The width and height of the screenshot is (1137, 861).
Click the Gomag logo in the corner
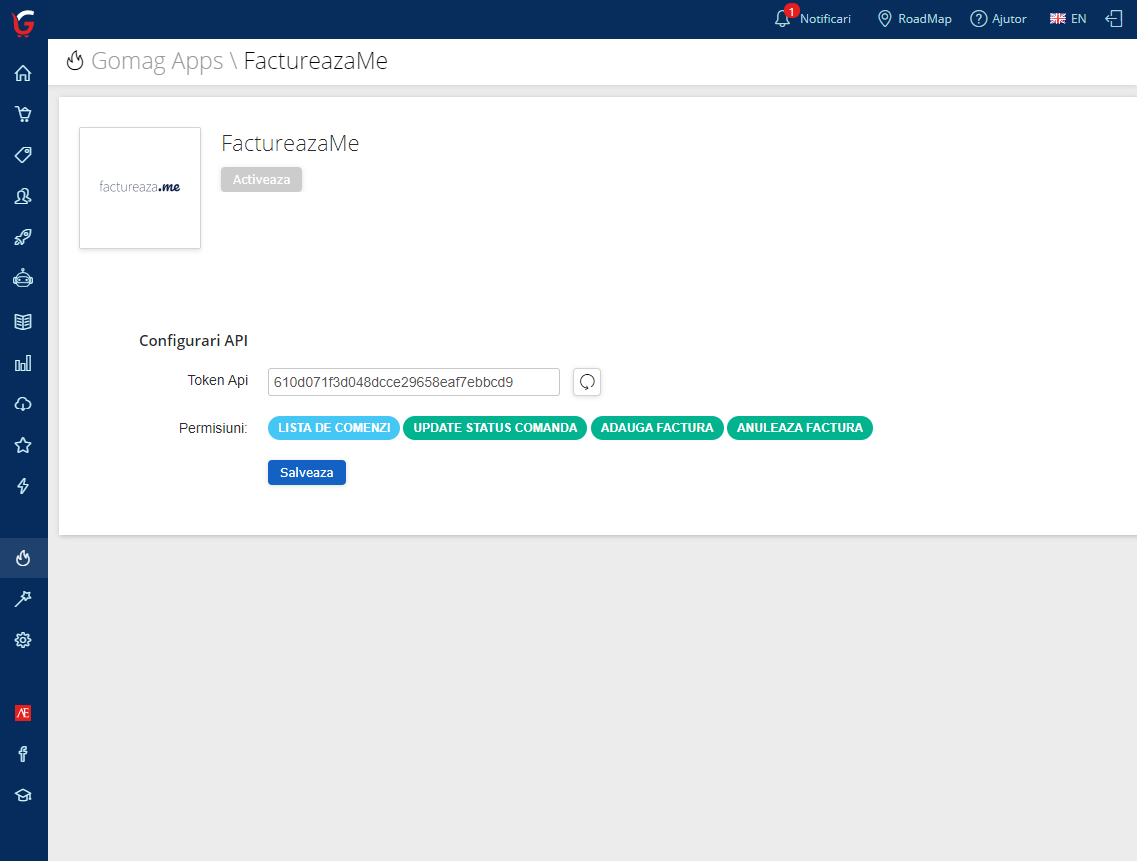point(23,22)
